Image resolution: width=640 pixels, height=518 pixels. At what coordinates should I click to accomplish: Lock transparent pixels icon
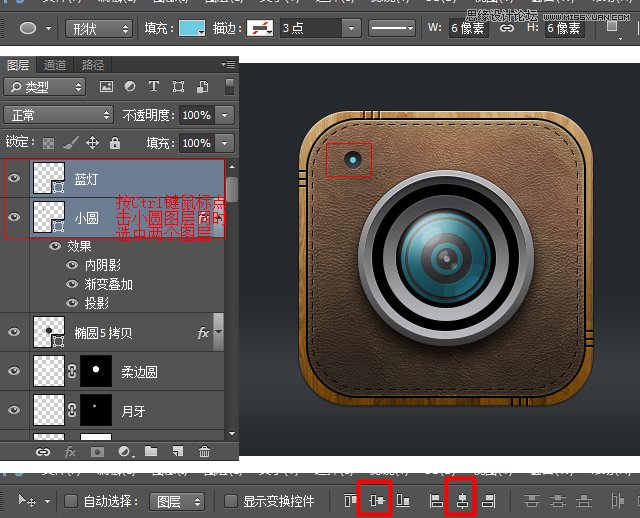point(48,143)
